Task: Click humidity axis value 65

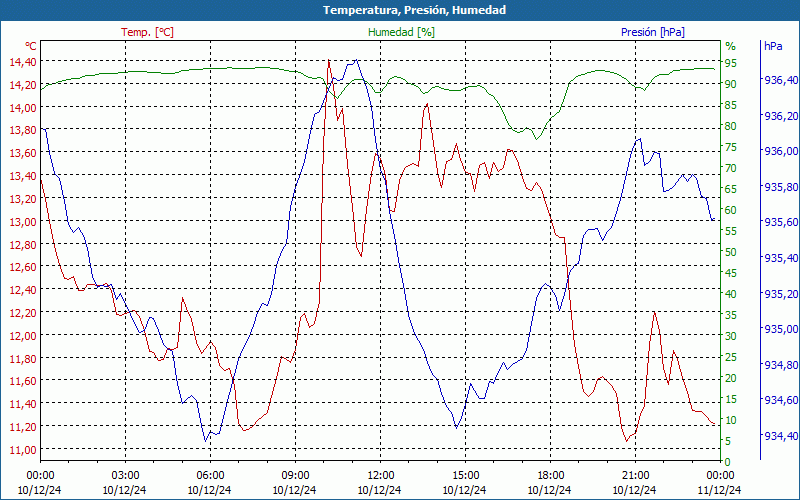Action: pos(731,189)
